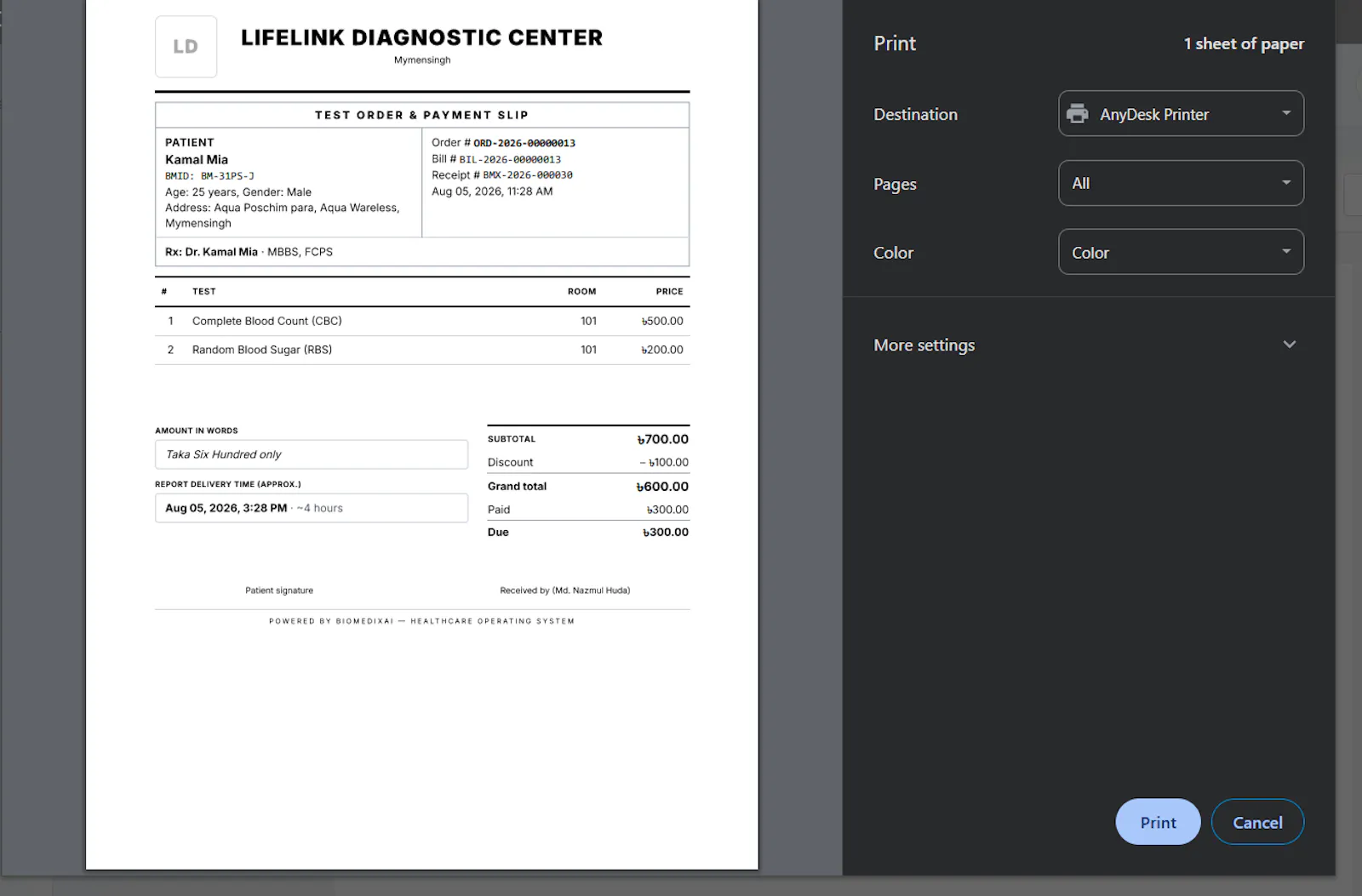
Task: Click the Random Blood Sugar (RBS) row
Action: click(422, 351)
